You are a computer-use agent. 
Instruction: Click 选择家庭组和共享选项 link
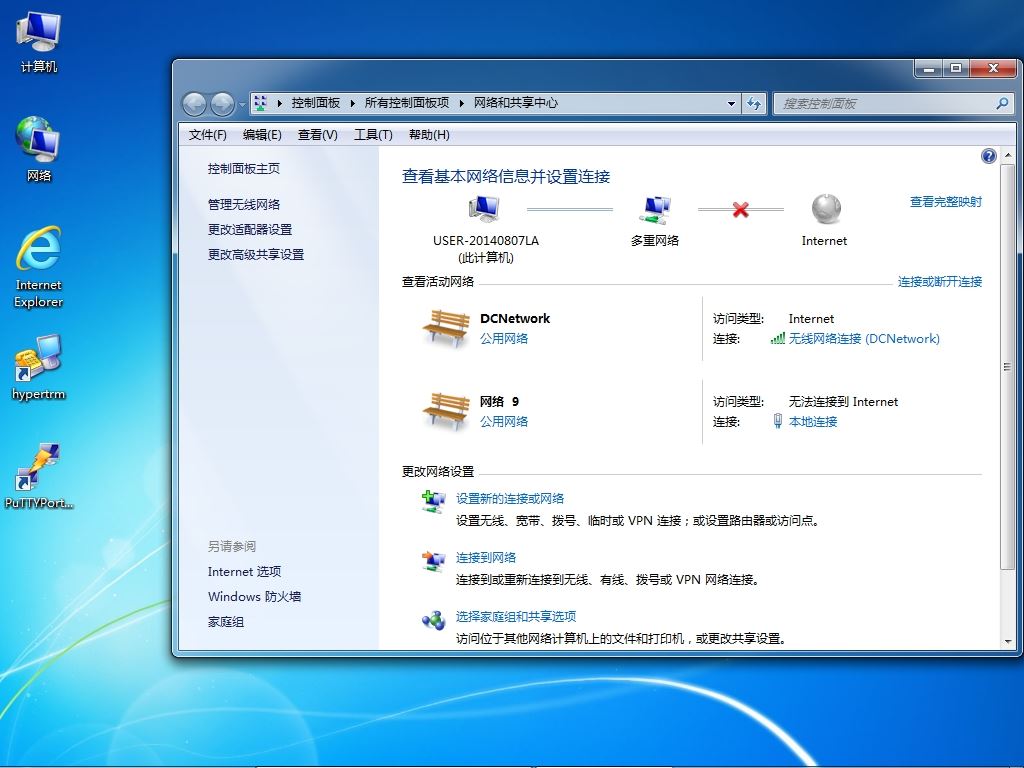515,616
